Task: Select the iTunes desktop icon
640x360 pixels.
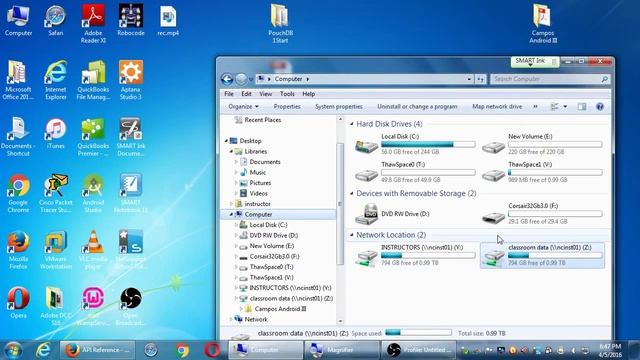Action: (x=56, y=133)
